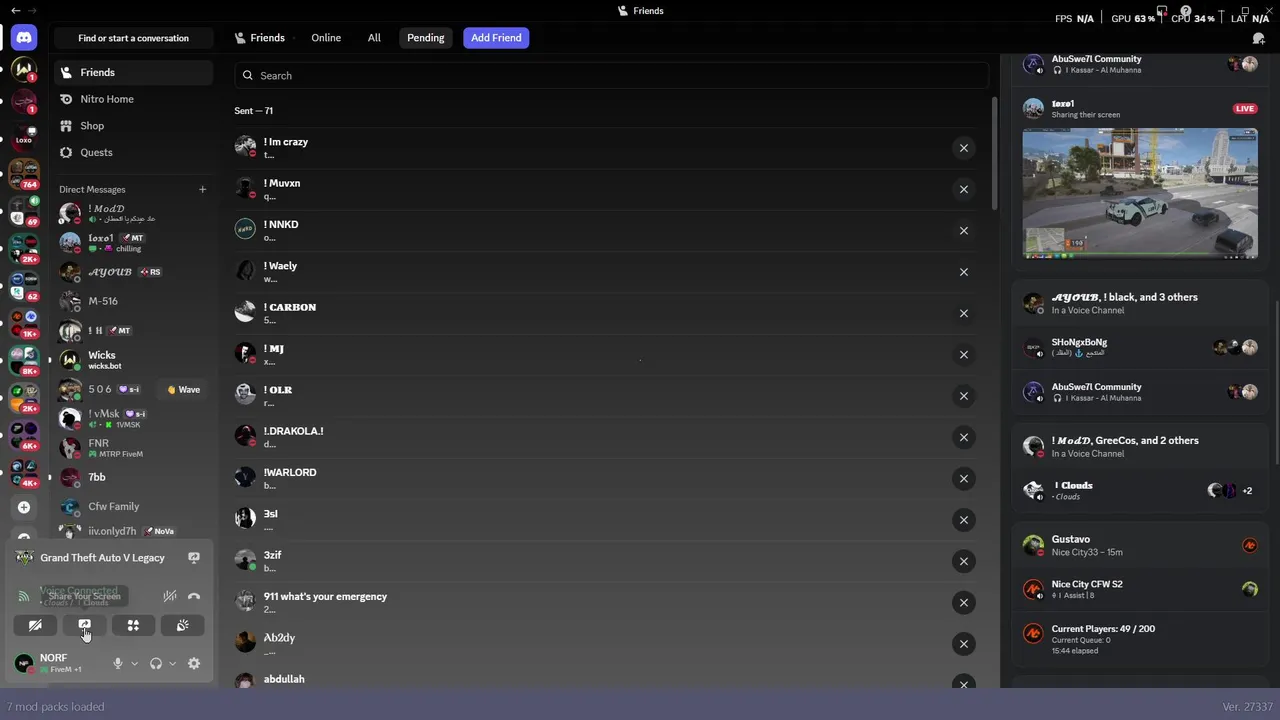Open Cfw Family group DM
Viewport: 1280px width, 720px height.
tap(133, 506)
